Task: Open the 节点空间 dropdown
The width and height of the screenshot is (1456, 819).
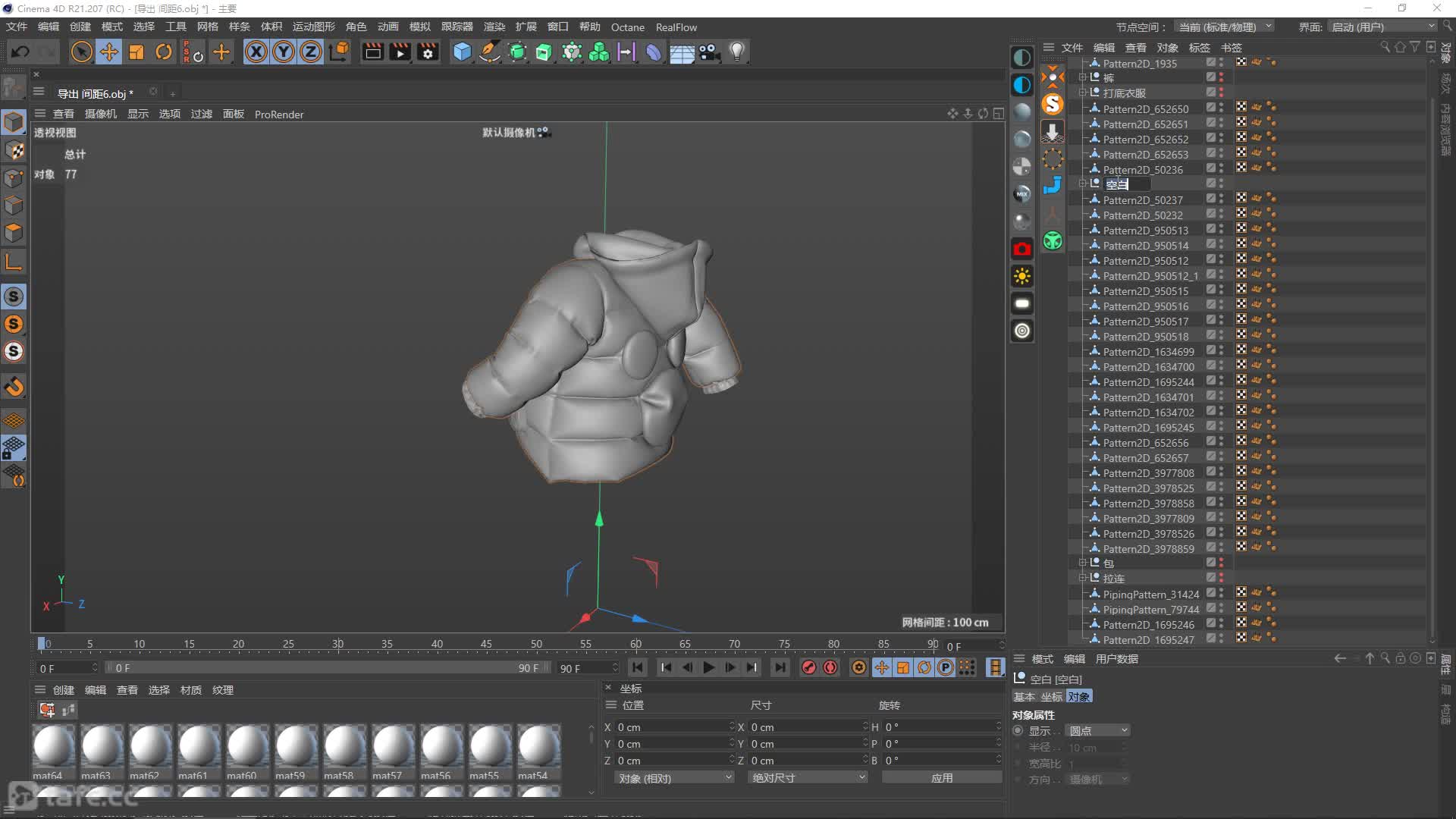Action: point(1224,27)
